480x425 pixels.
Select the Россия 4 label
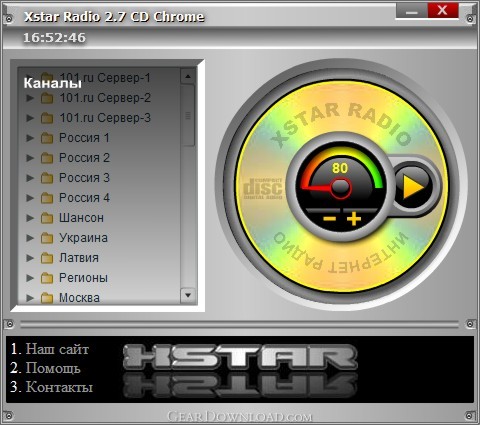(x=84, y=198)
